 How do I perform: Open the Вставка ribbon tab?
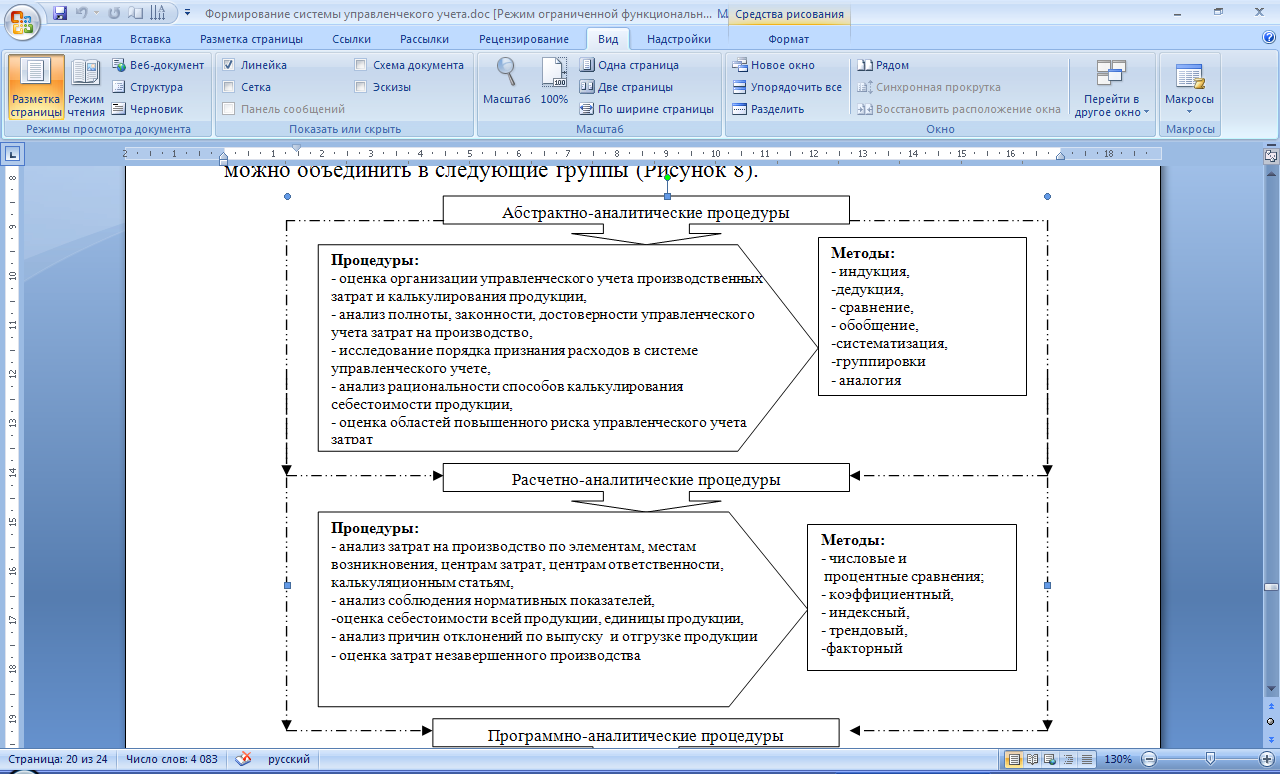(x=150, y=39)
